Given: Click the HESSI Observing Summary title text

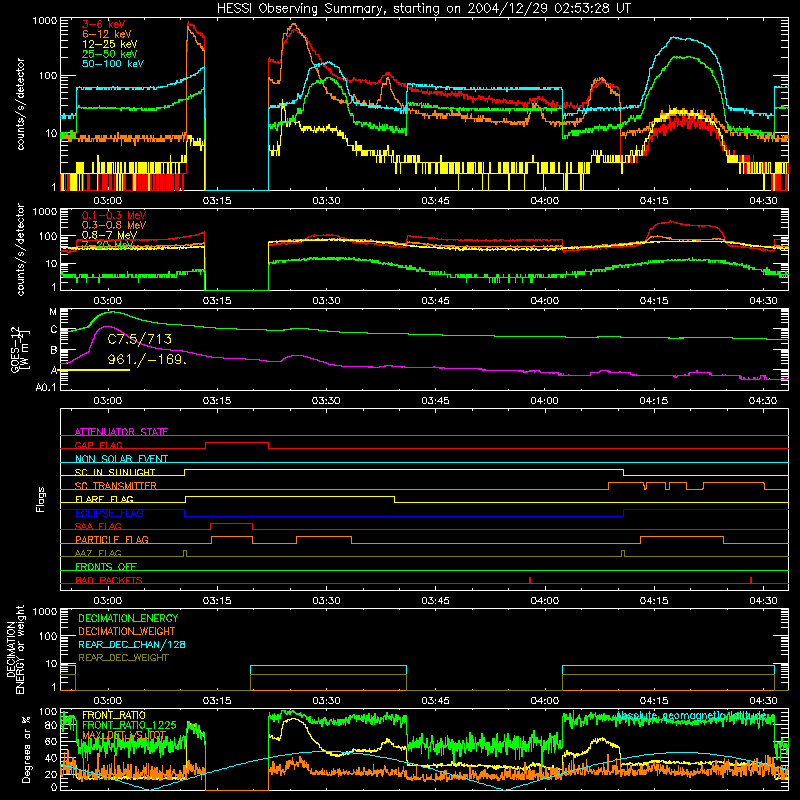Looking at the screenshot, I should [x=423, y=8].
